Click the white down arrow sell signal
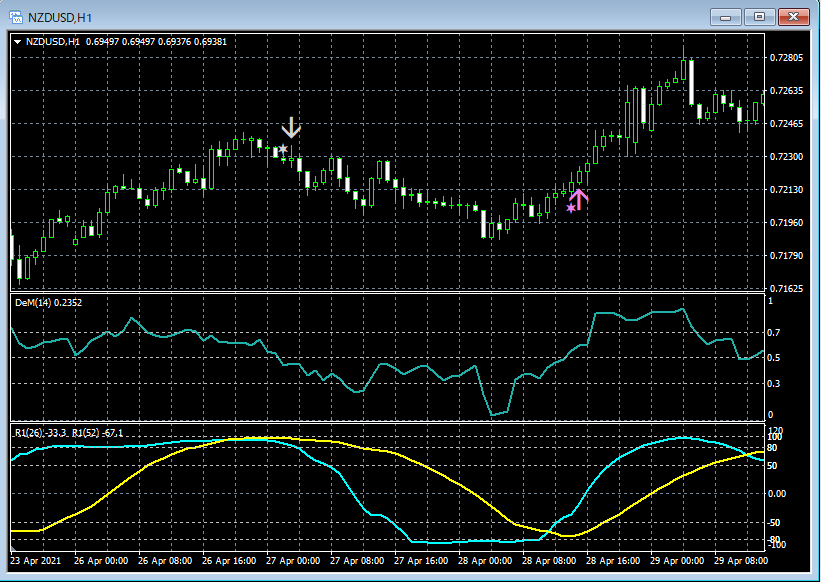The width and height of the screenshot is (822, 582). (291, 127)
